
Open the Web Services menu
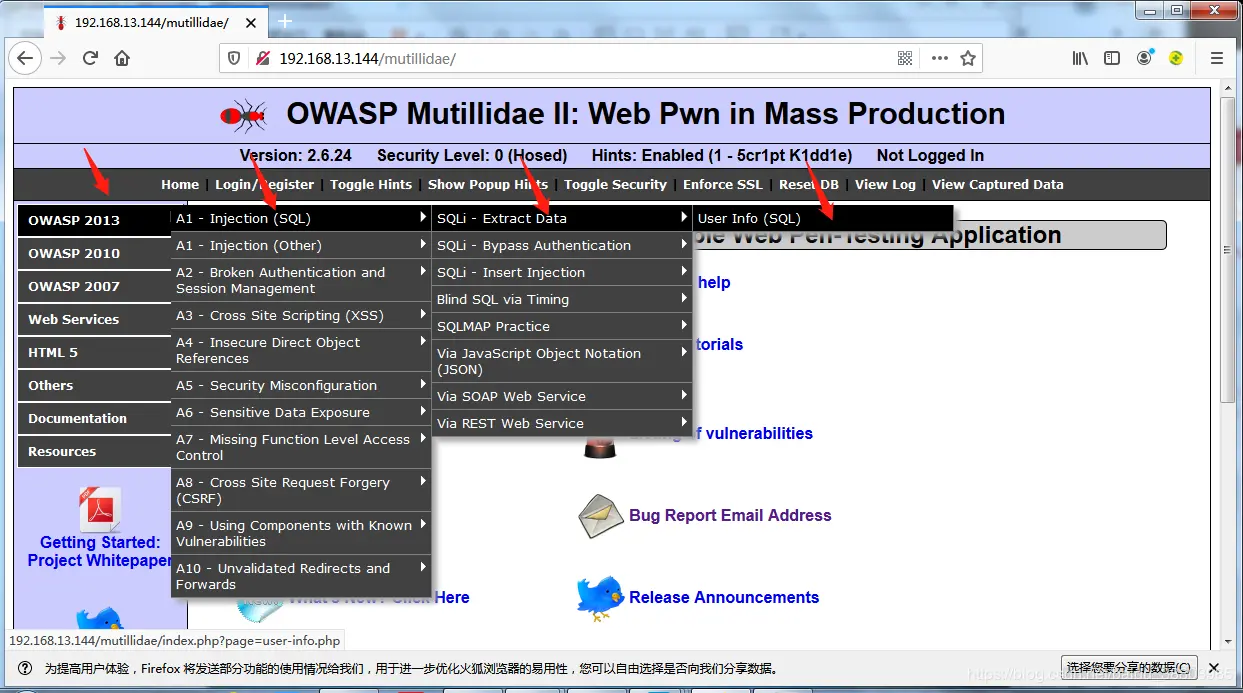point(94,319)
